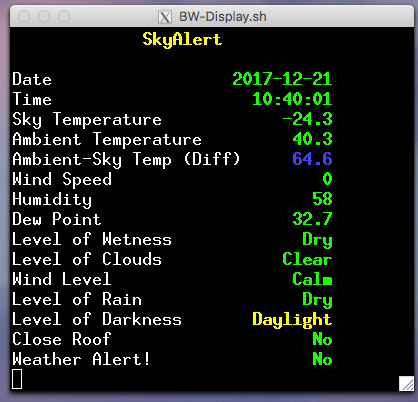Select the Clear cloud status

307,259
